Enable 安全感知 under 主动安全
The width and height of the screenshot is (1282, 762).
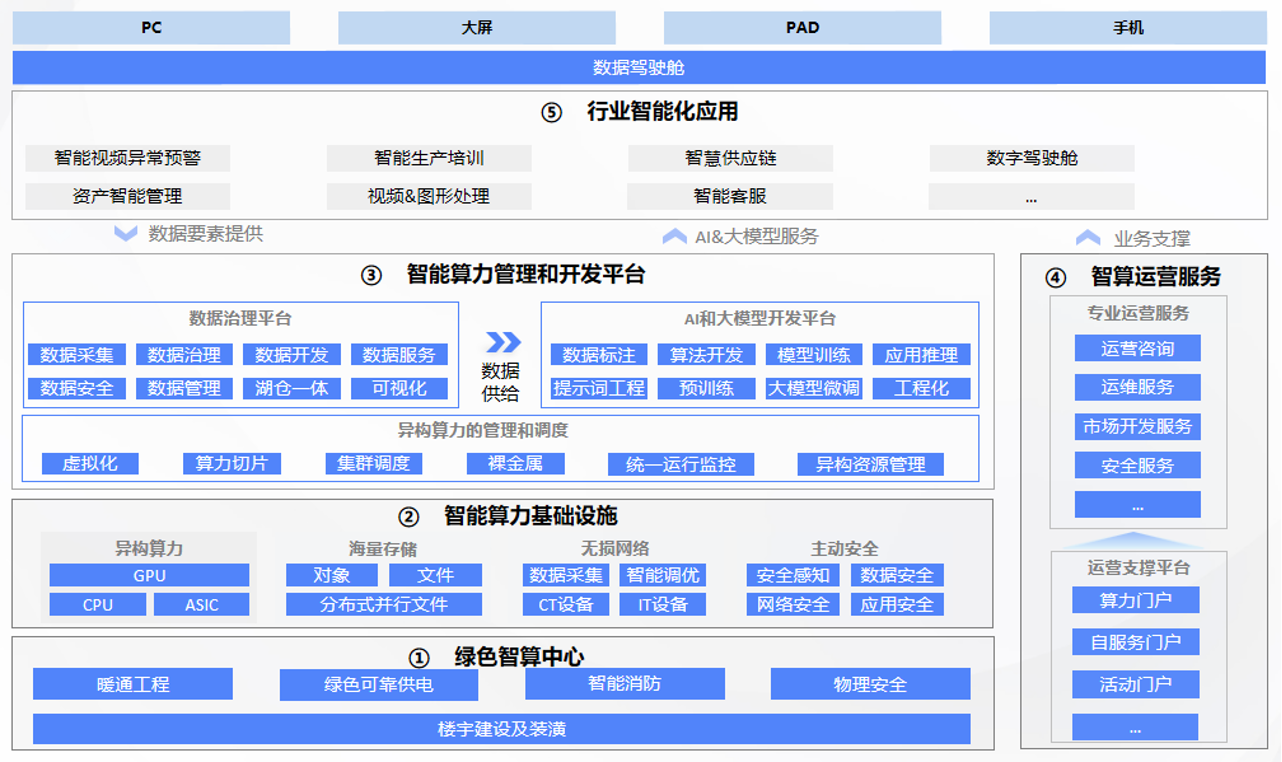(792, 575)
